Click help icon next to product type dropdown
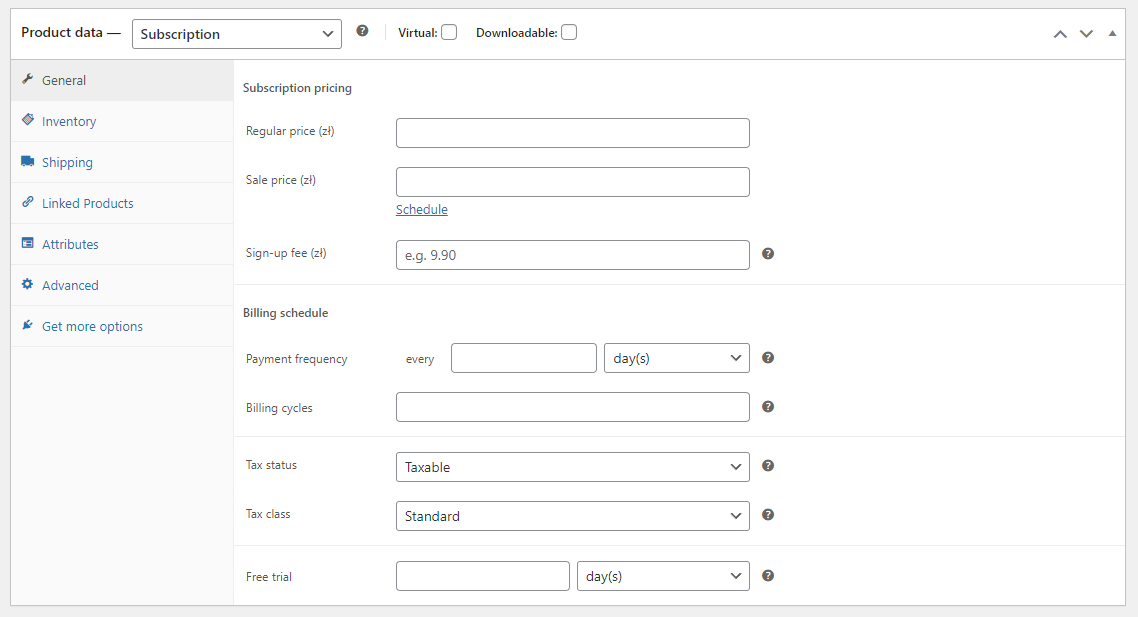 point(362,31)
